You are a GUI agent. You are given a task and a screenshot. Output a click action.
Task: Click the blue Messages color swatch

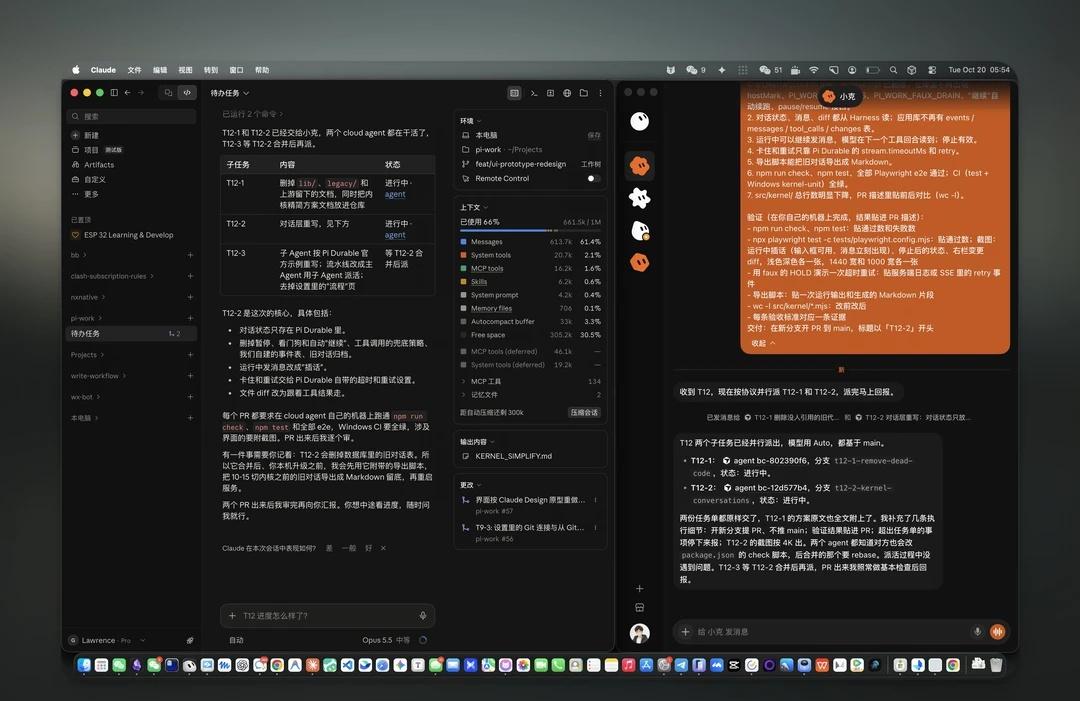tap(464, 242)
